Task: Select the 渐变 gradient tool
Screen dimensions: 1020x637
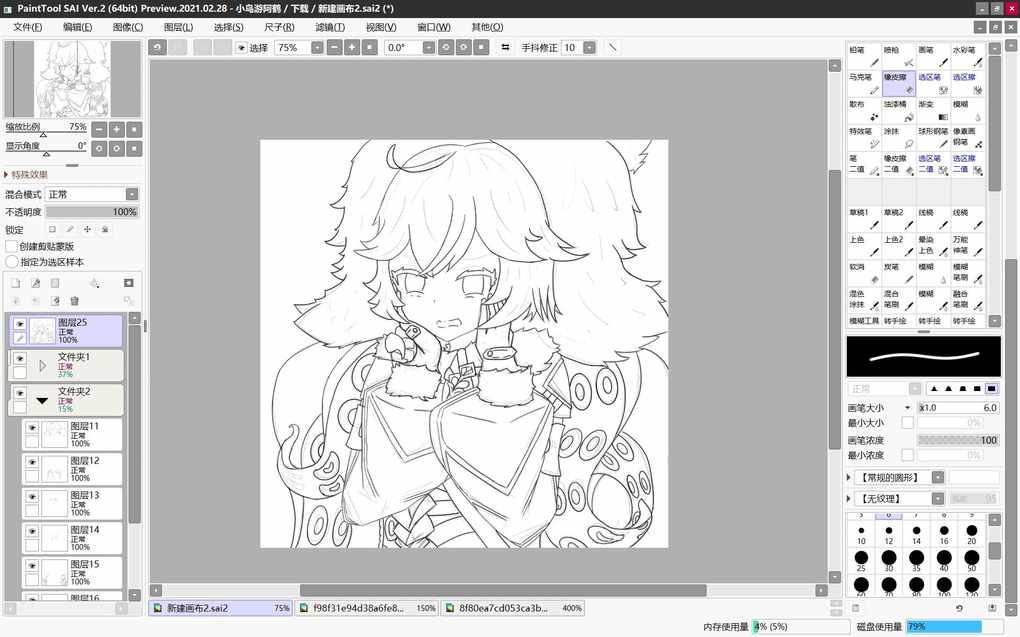Action: 932,110
